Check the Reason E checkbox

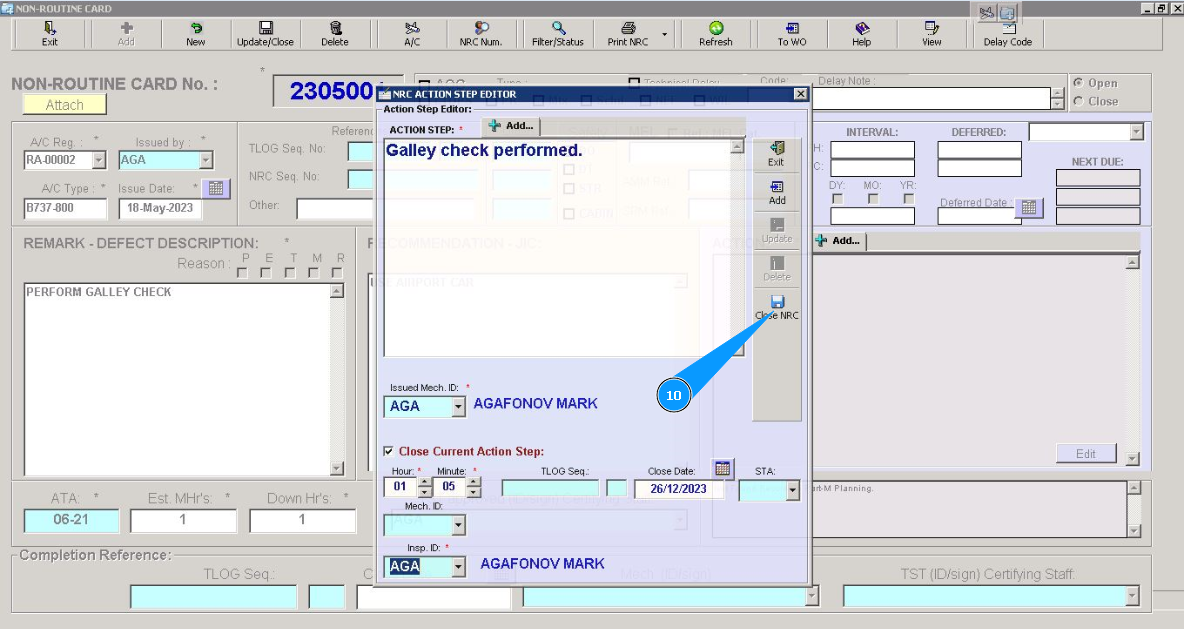pyautogui.click(x=266, y=273)
